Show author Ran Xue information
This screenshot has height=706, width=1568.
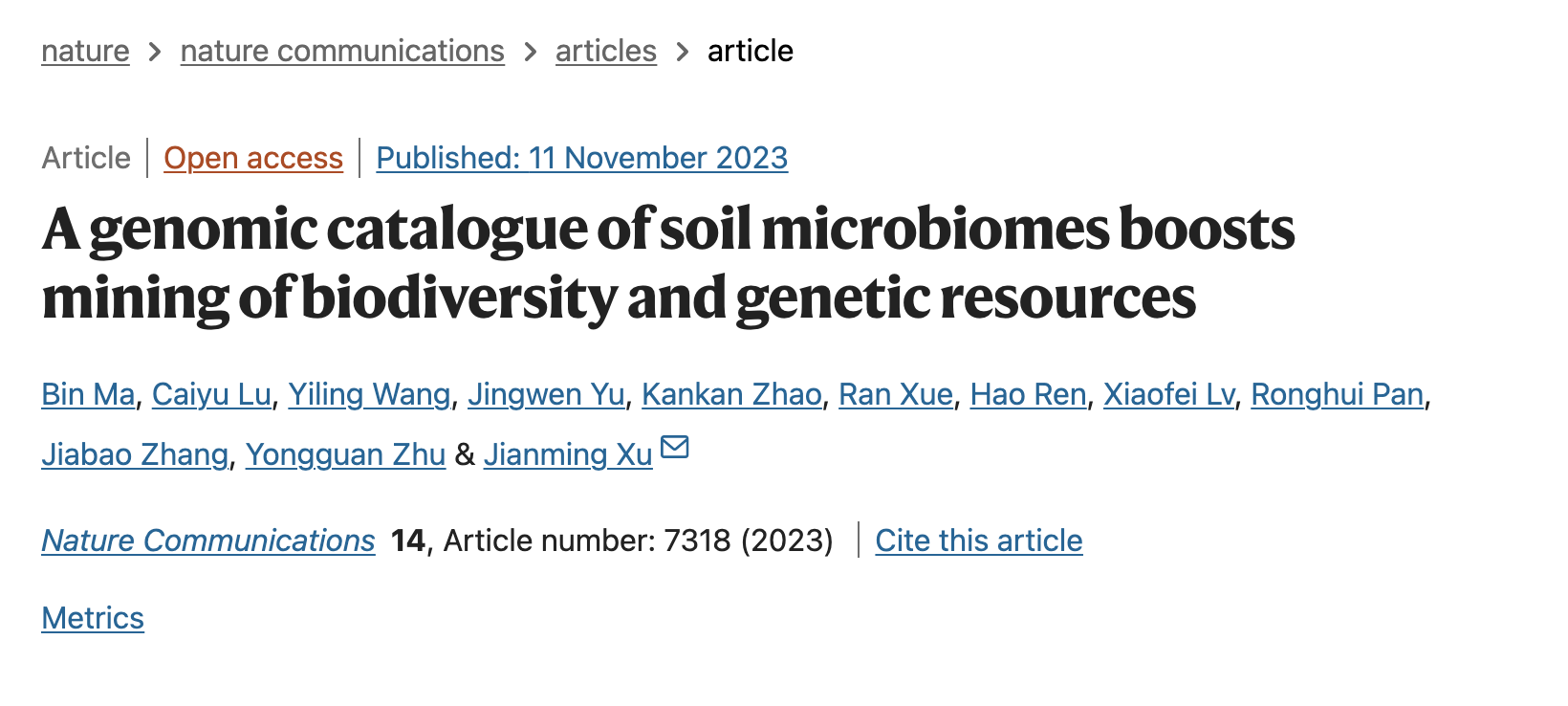[896, 394]
